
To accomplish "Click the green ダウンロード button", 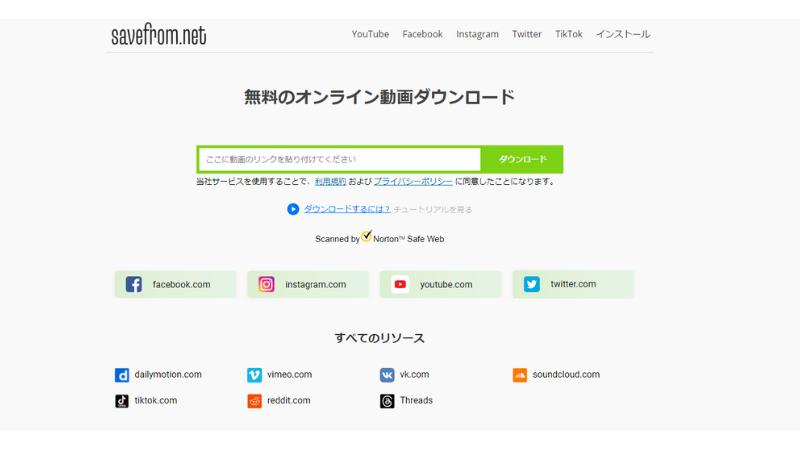I will (x=522, y=159).
